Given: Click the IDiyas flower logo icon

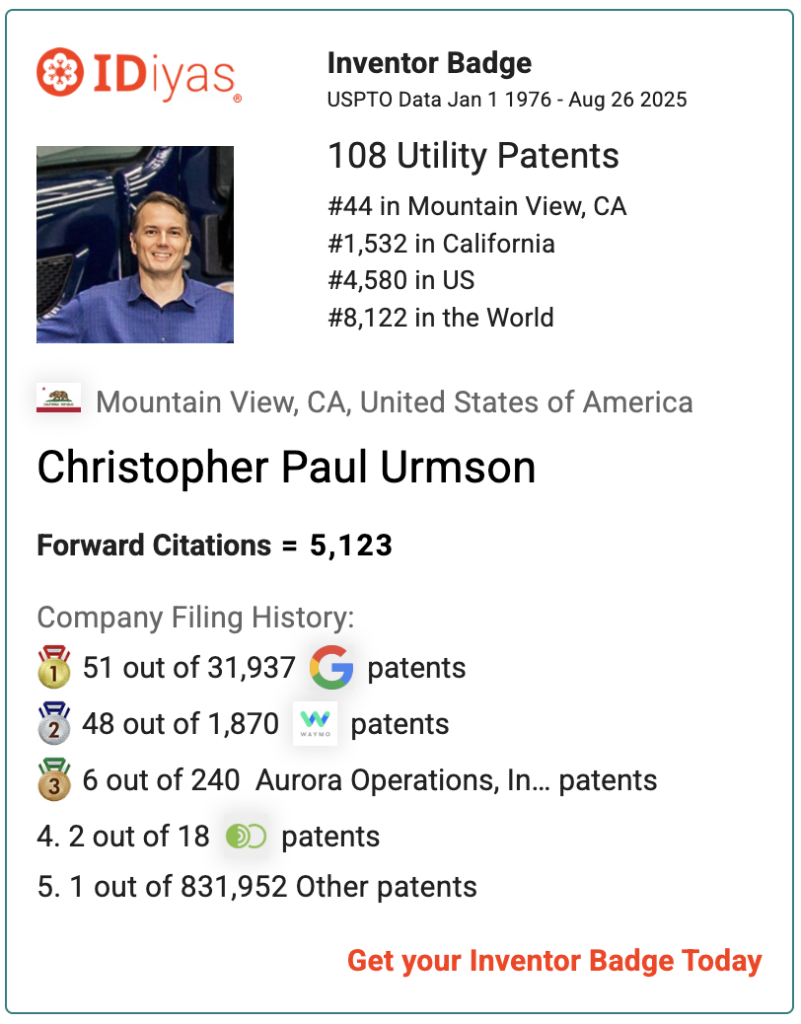Looking at the screenshot, I should (60, 72).
